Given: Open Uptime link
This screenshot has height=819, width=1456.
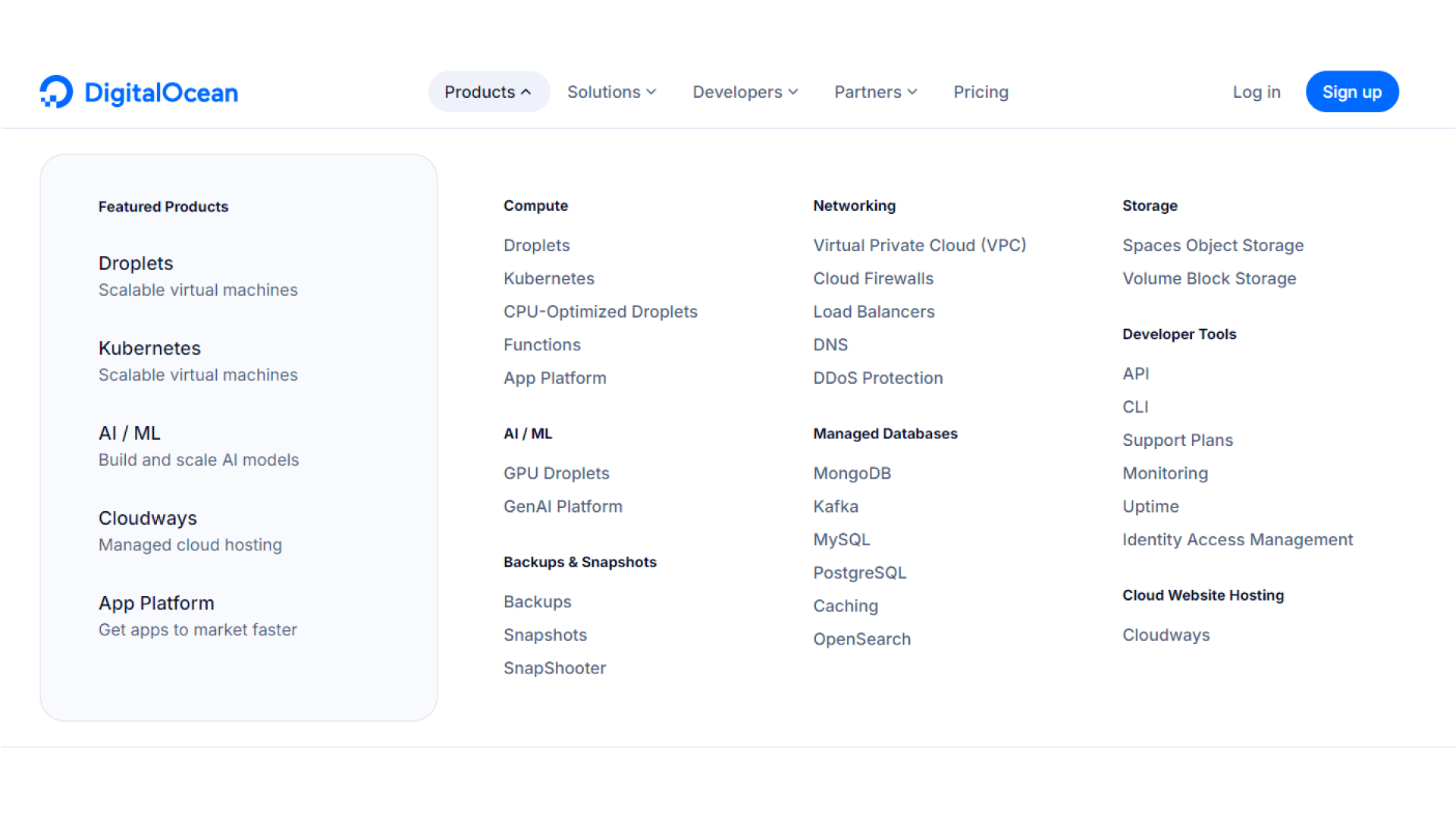Looking at the screenshot, I should click(x=1150, y=507).
